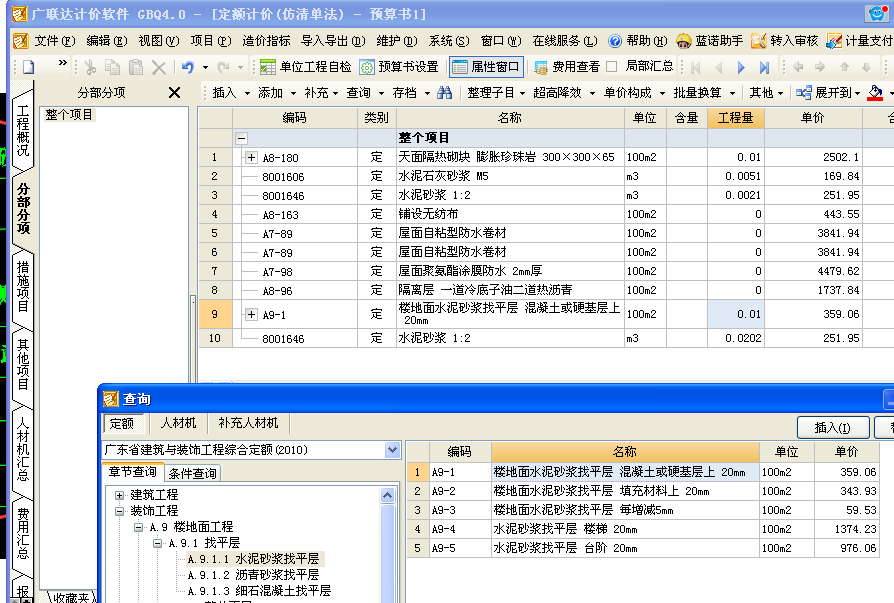Switch to 措施项目 side tab
The height and width of the screenshot is (603, 894).
pos(23,286)
